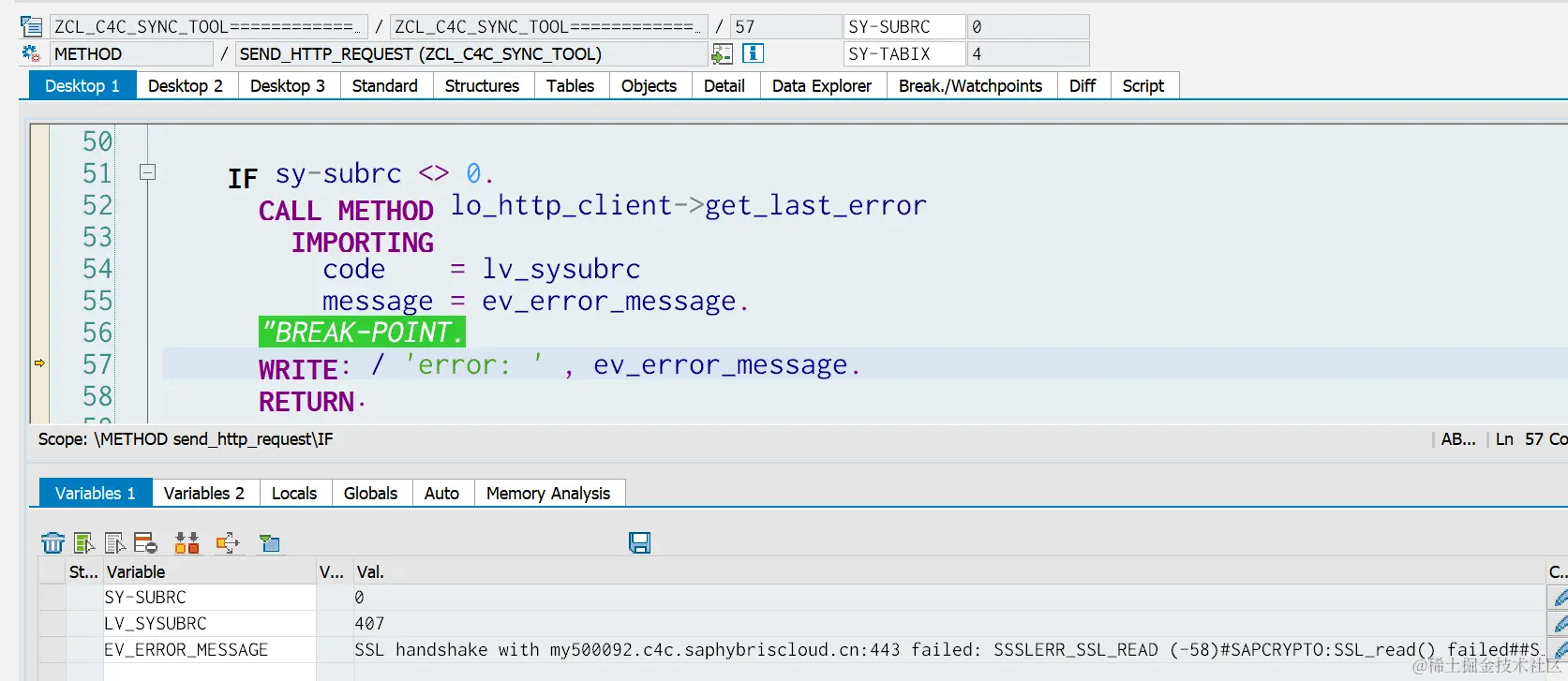The height and width of the screenshot is (681, 1568).
Task: Click the second ZCL_C4C_SYNC_TOOL include field
Action: pyautogui.click(x=548, y=26)
